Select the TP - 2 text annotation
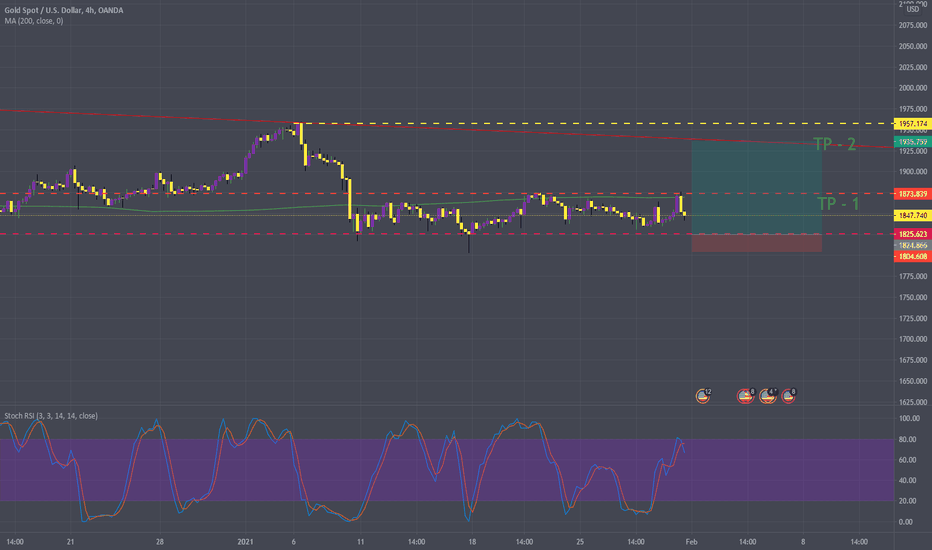 tap(835, 144)
